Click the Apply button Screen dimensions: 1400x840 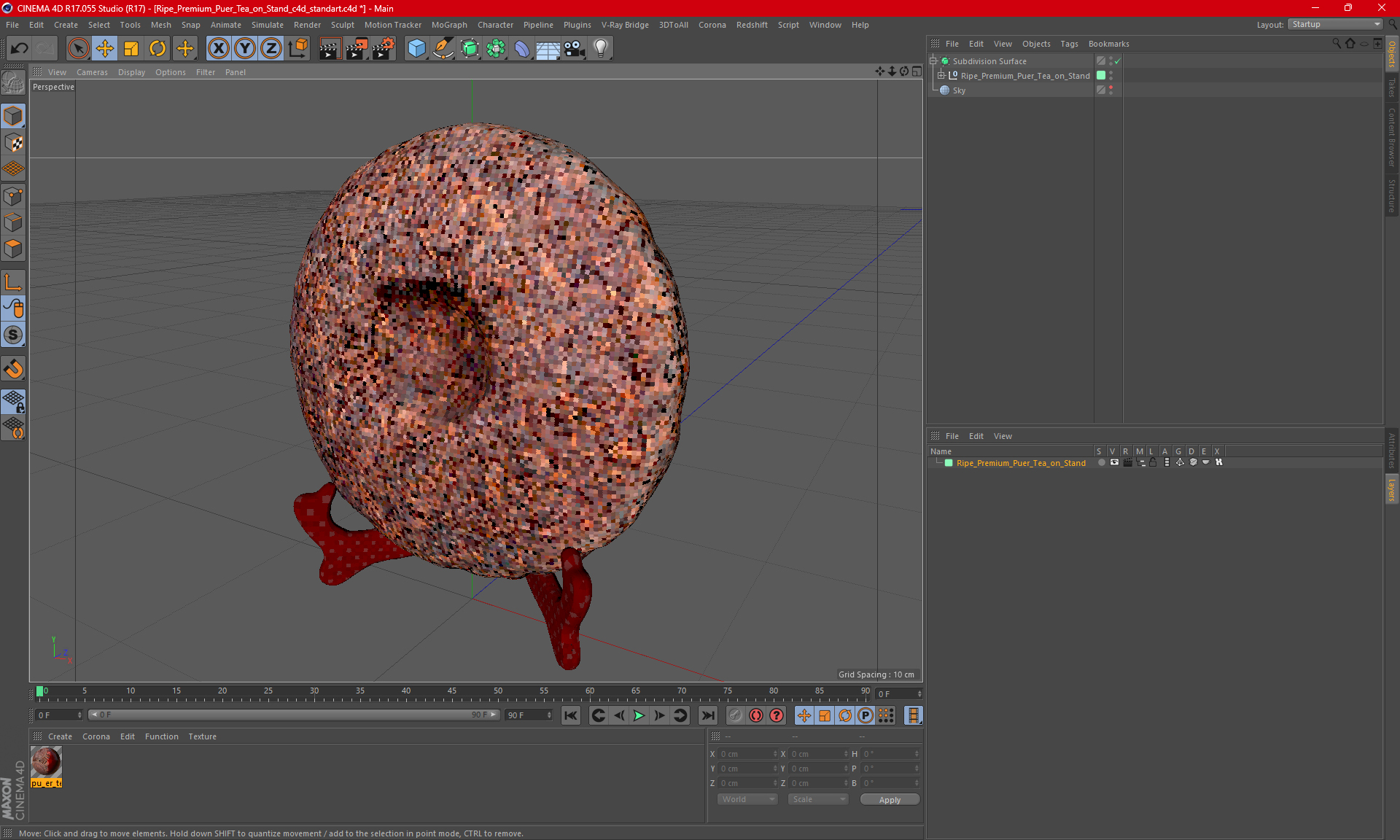pos(890,800)
